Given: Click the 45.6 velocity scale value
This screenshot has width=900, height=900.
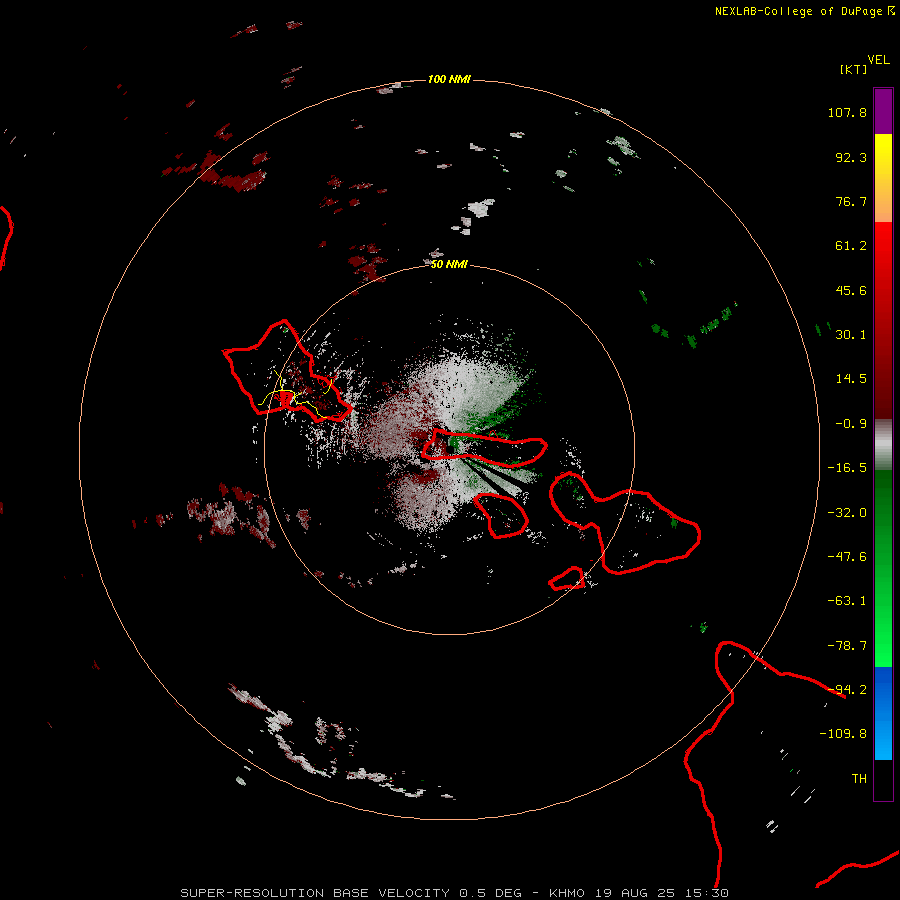Looking at the screenshot, I should pos(851,290).
